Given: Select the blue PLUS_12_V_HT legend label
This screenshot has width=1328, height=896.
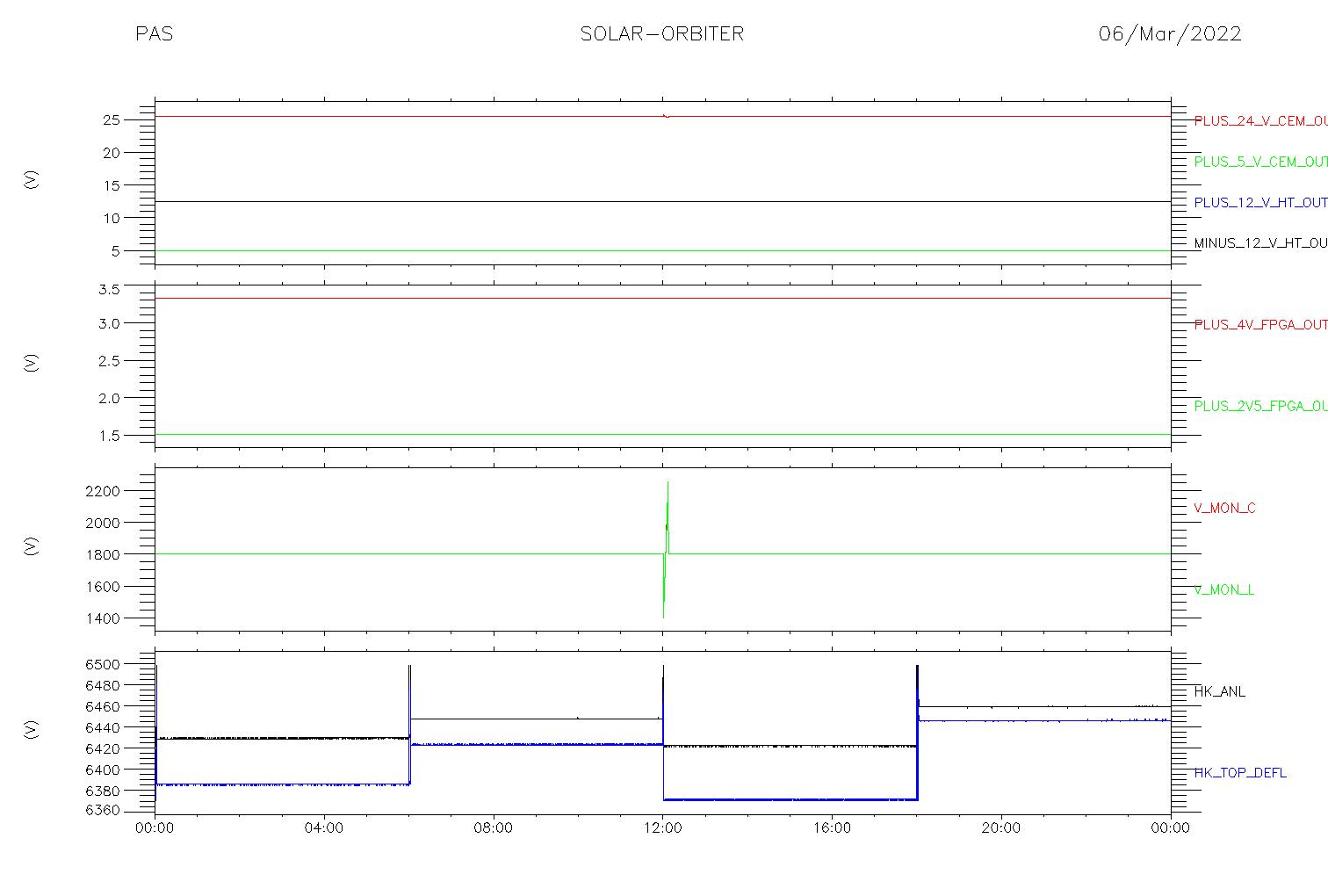Looking at the screenshot, I should [1260, 202].
